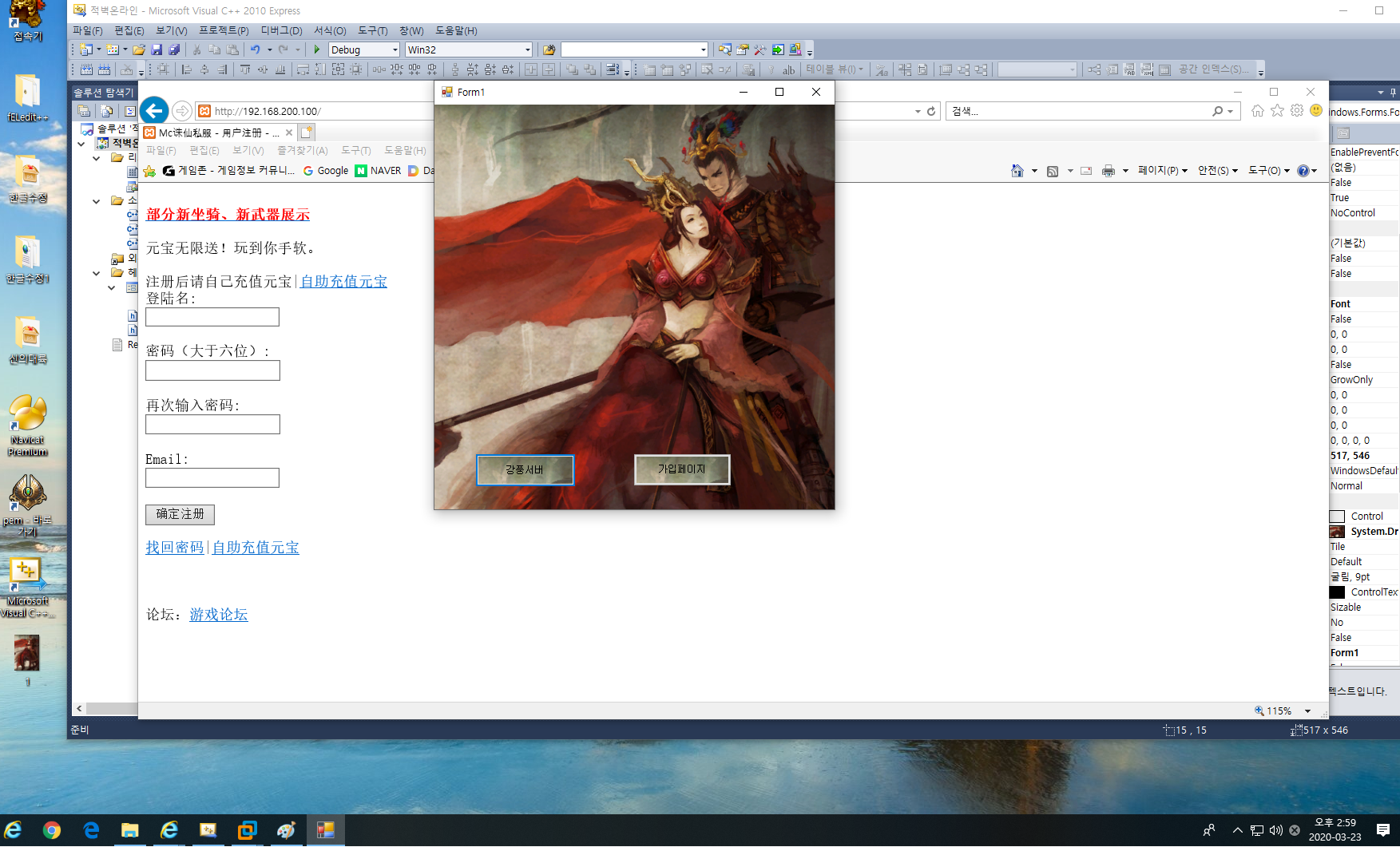This screenshot has width=1400, height=847.
Task: Click the Email input field
Action: 212,478
